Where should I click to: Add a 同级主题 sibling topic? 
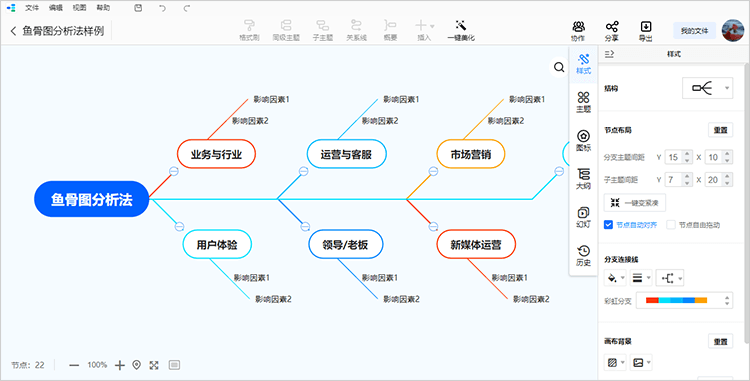(286, 30)
